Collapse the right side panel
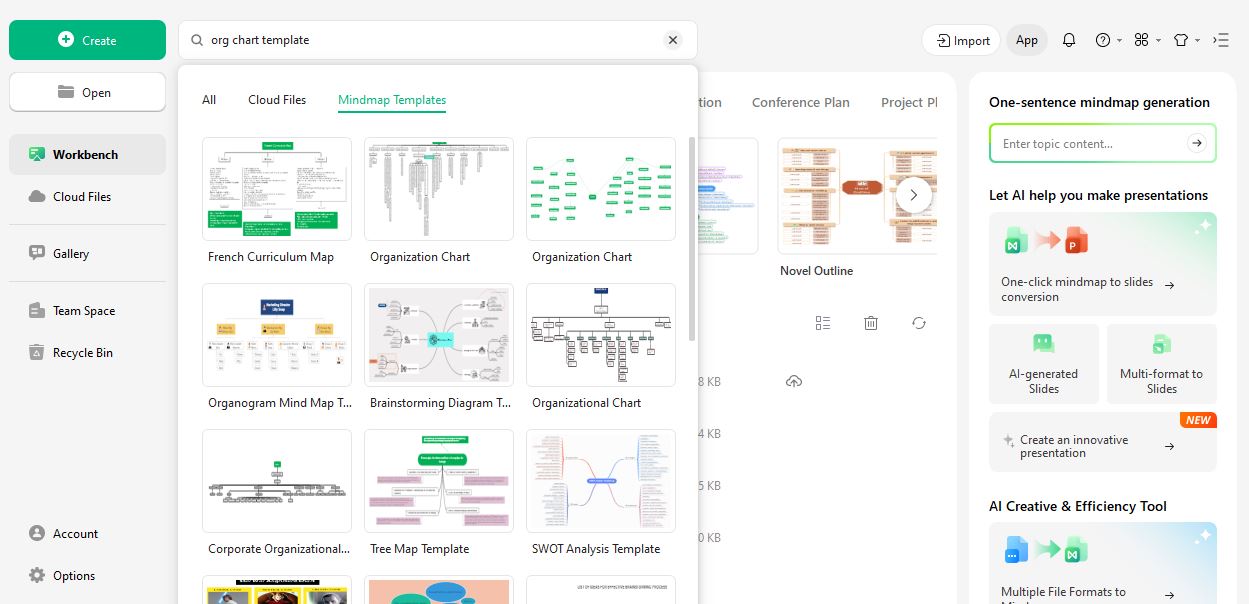The width and height of the screenshot is (1249, 604). (1221, 40)
